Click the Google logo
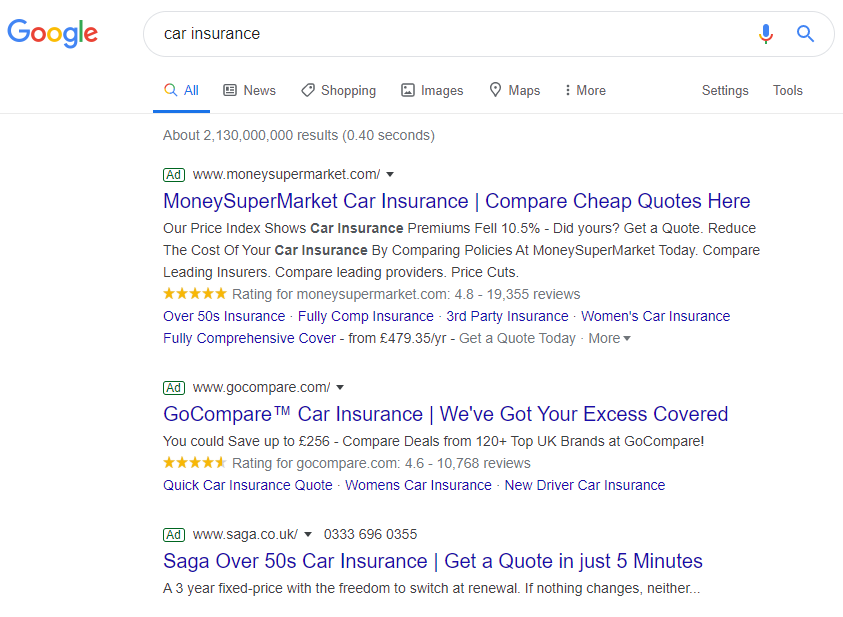 coord(52,33)
